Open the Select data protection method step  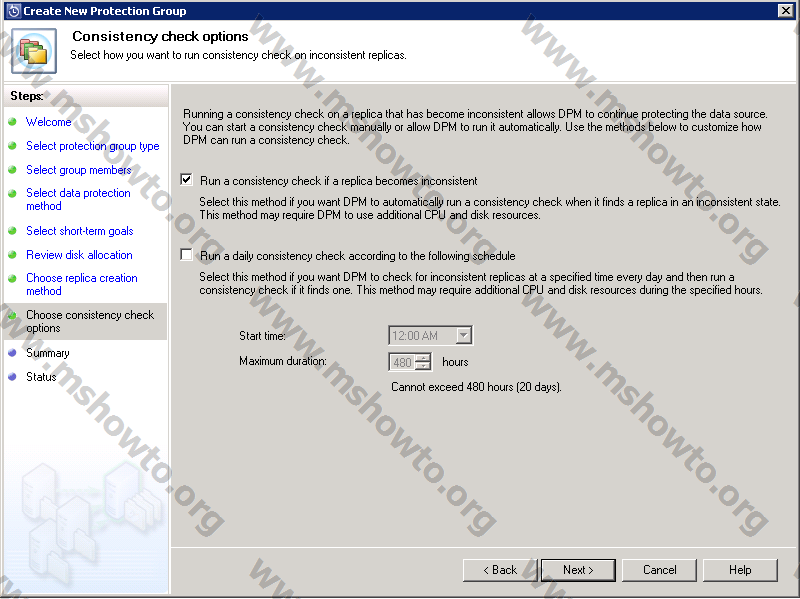78,199
